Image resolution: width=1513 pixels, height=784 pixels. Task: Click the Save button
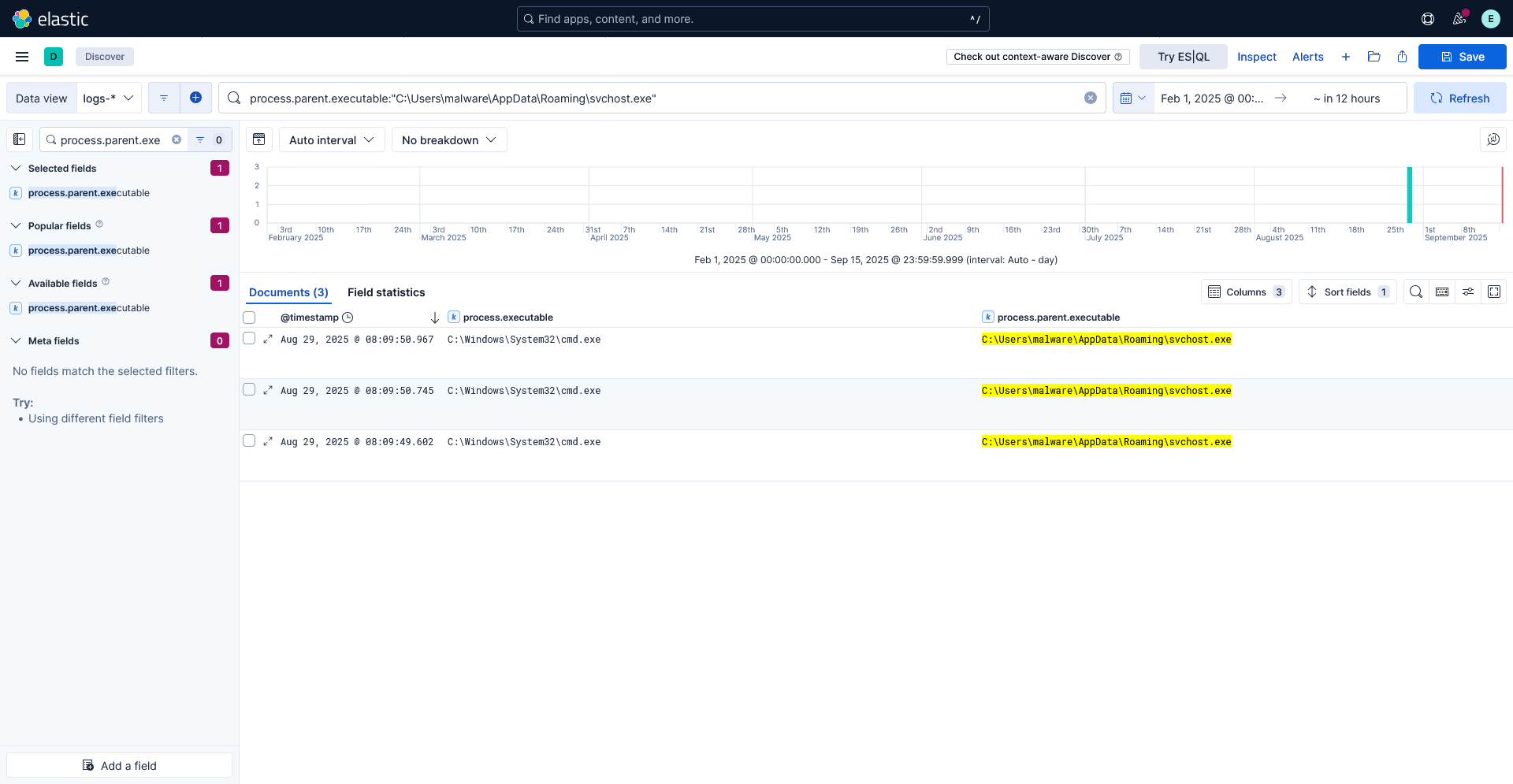click(x=1463, y=57)
